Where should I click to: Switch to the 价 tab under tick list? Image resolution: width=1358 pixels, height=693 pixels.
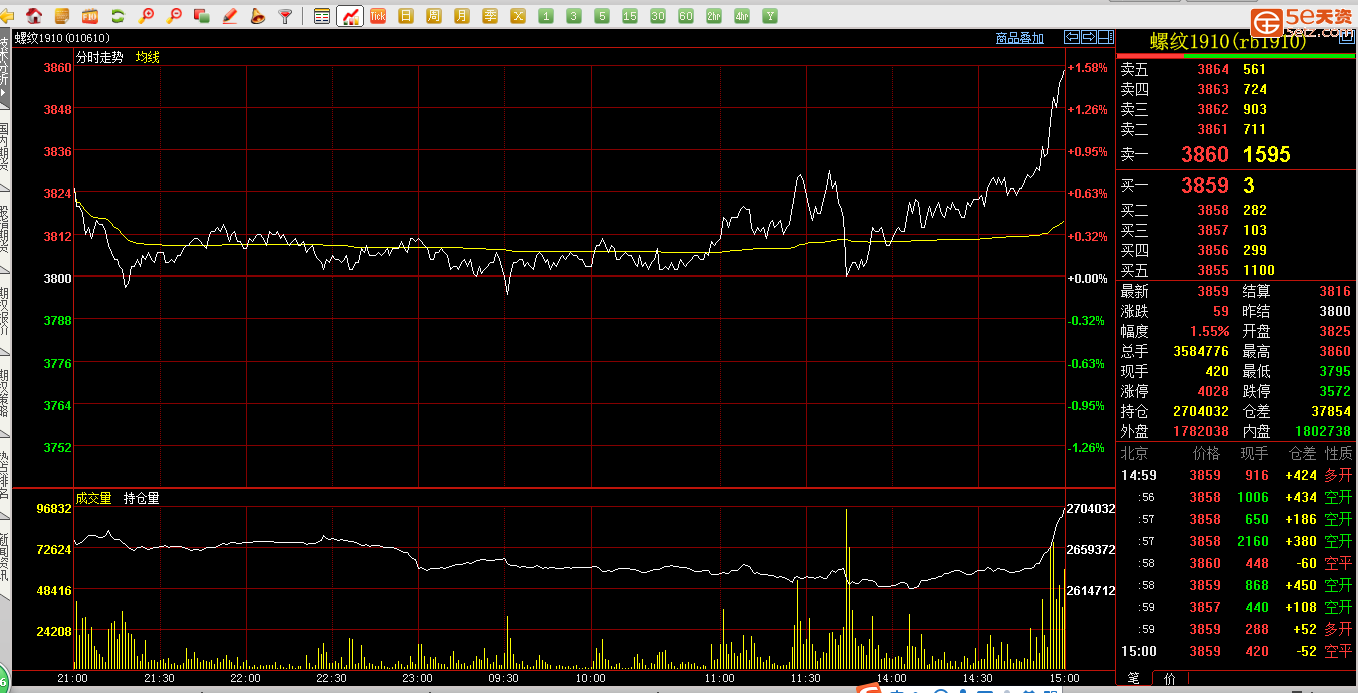pyautogui.click(x=1170, y=678)
